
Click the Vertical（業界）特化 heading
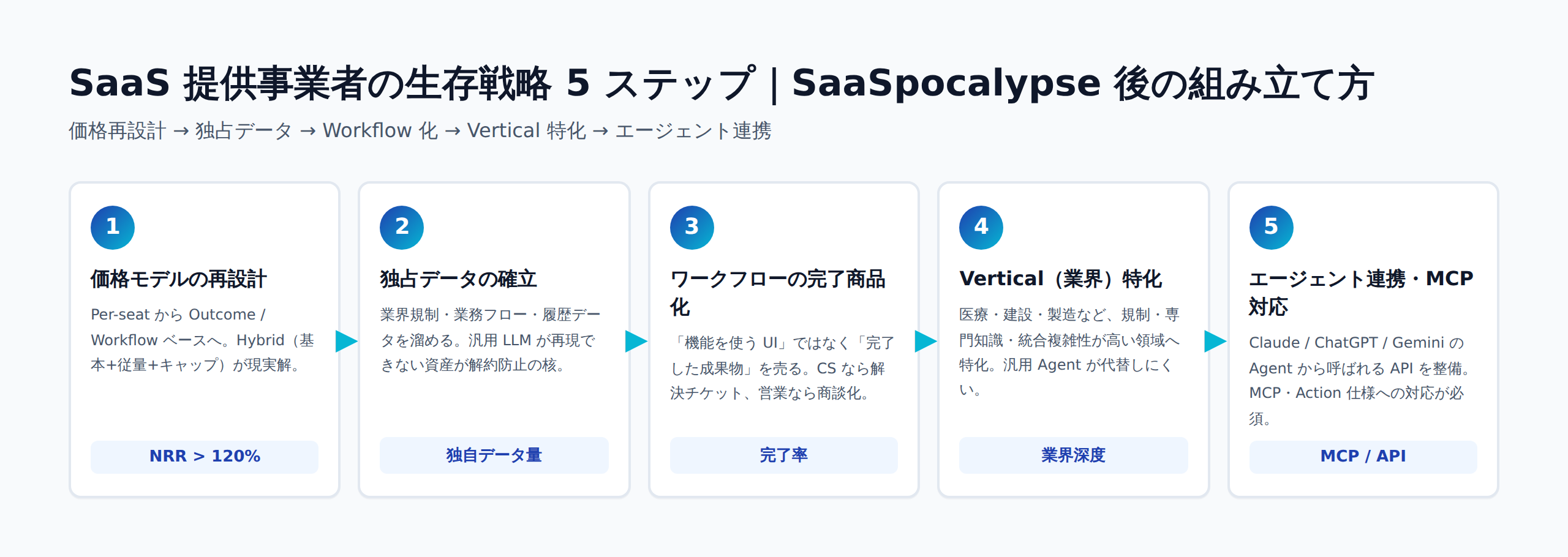(x=1061, y=279)
